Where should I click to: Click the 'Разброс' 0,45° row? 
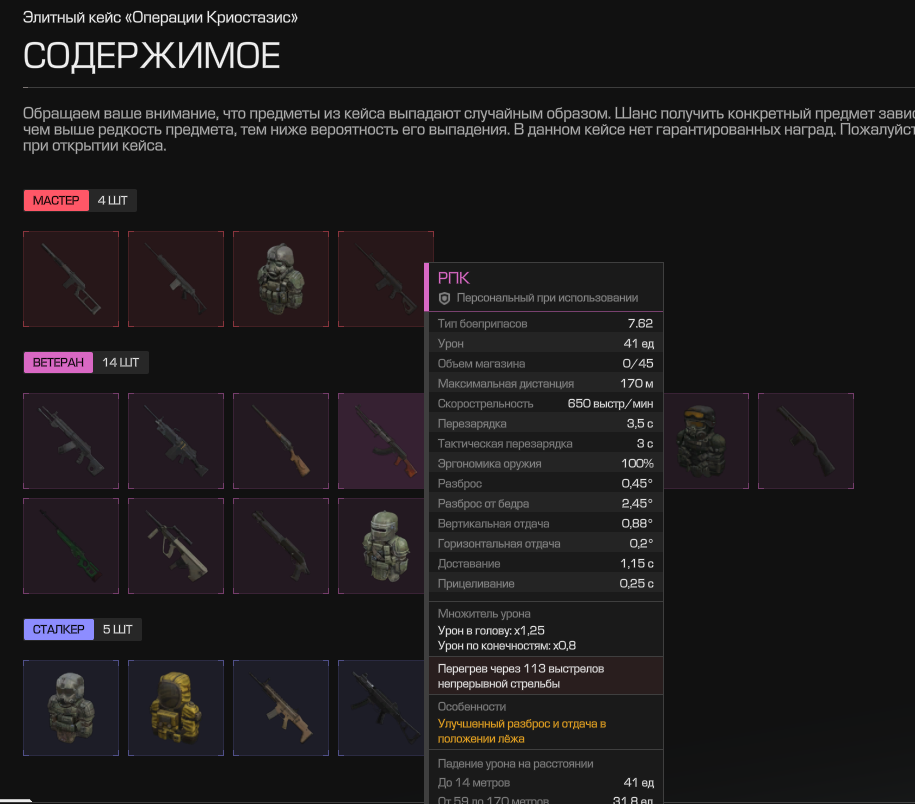pyautogui.click(x=546, y=484)
